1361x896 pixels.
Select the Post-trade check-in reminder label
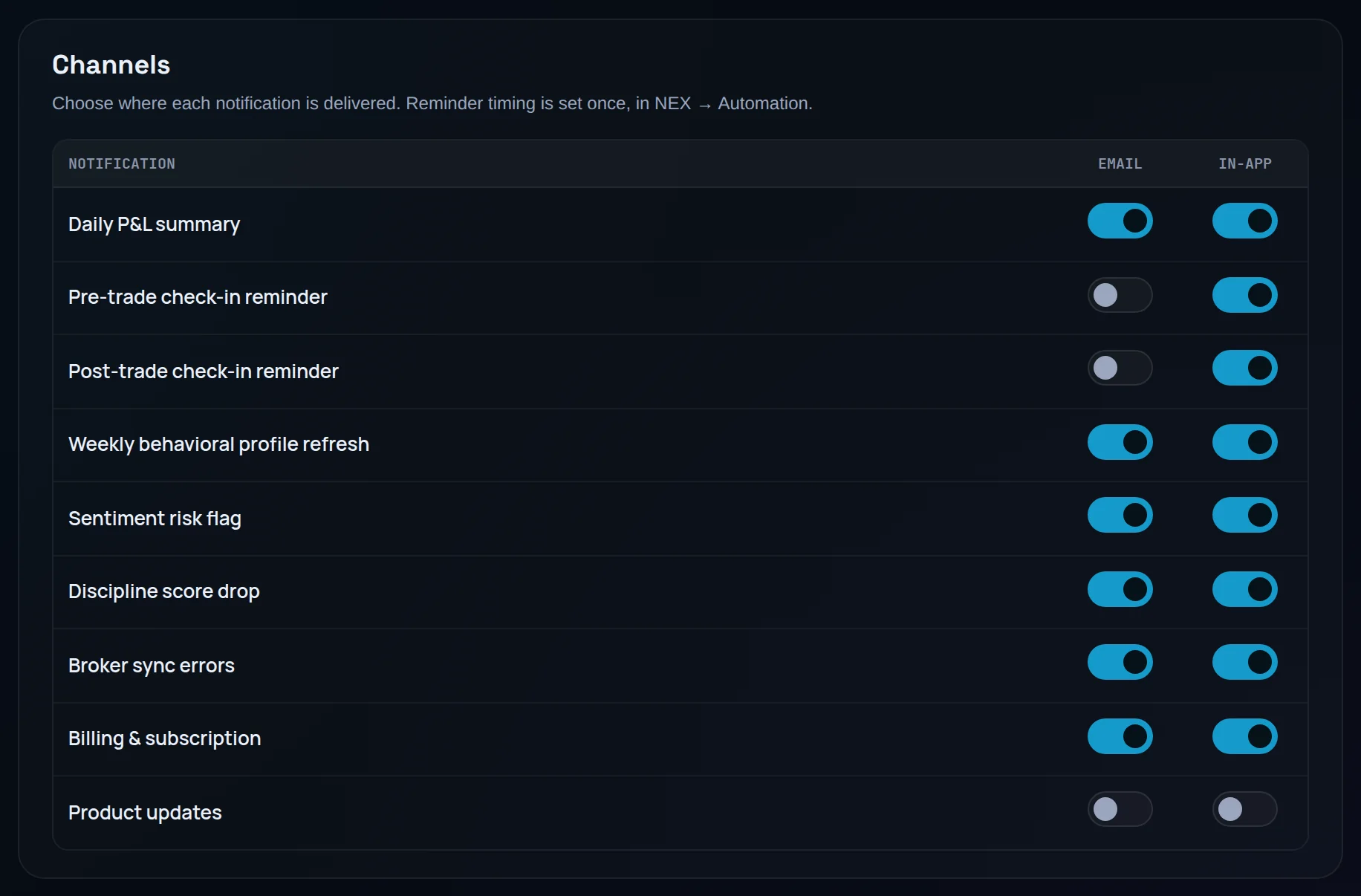click(x=204, y=371)
